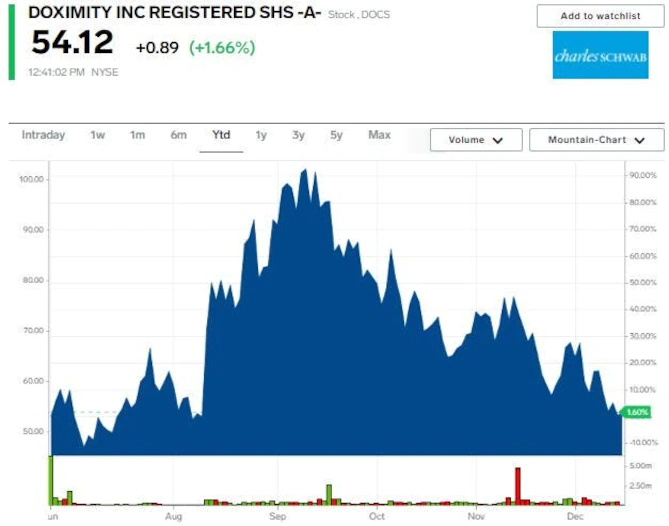
Task: Click the Sep label on the chart axis
Action: click(x=277, y=517)
